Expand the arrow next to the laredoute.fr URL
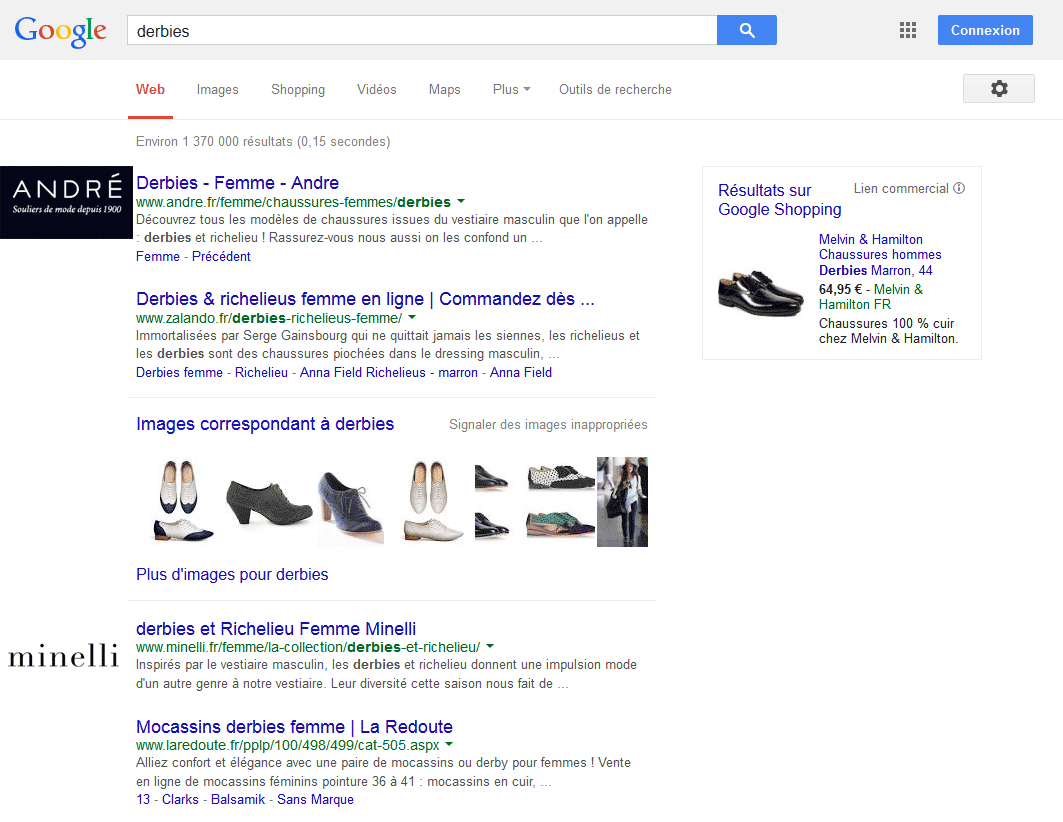 [x=449, y=745]
